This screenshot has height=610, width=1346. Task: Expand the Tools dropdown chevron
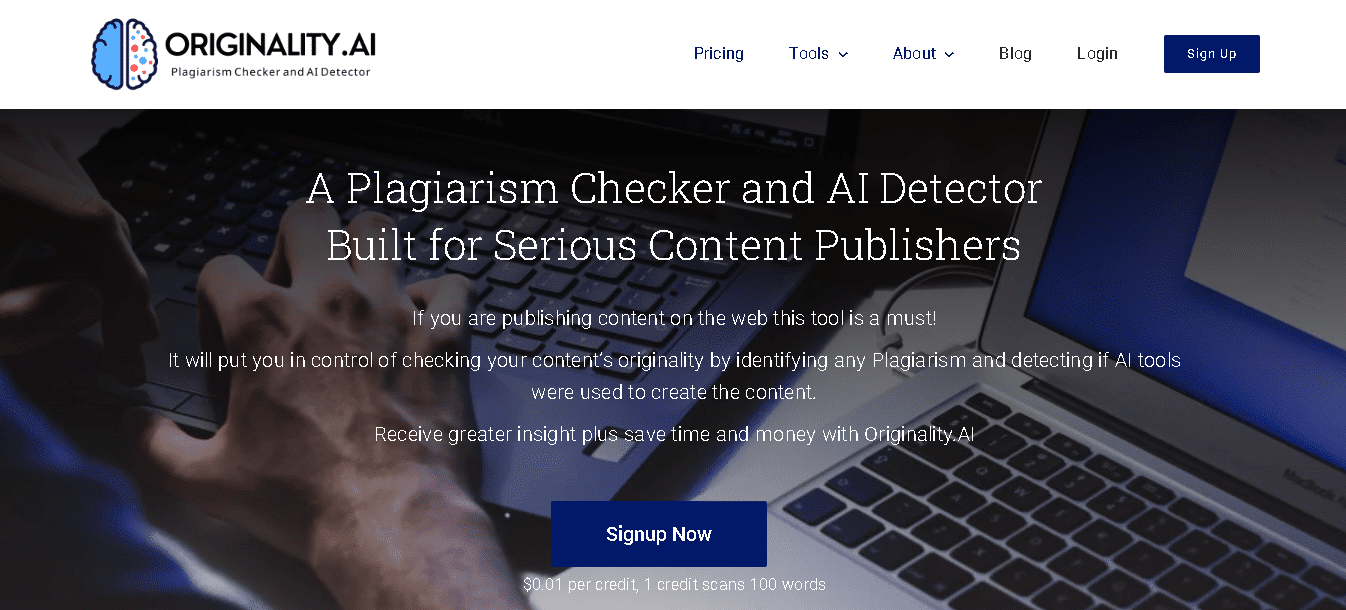click(843, 55)
